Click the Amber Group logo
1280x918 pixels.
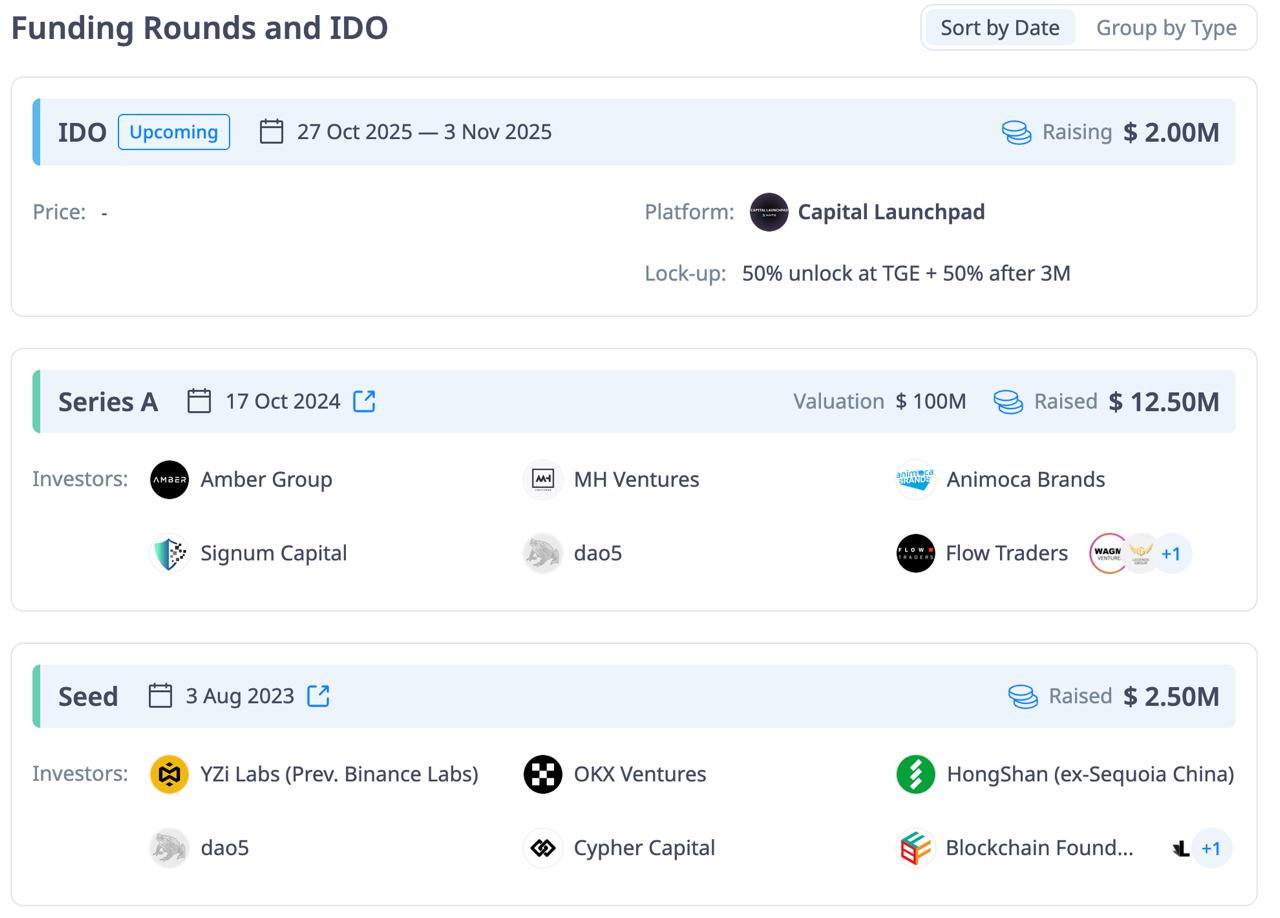[169, 480]
